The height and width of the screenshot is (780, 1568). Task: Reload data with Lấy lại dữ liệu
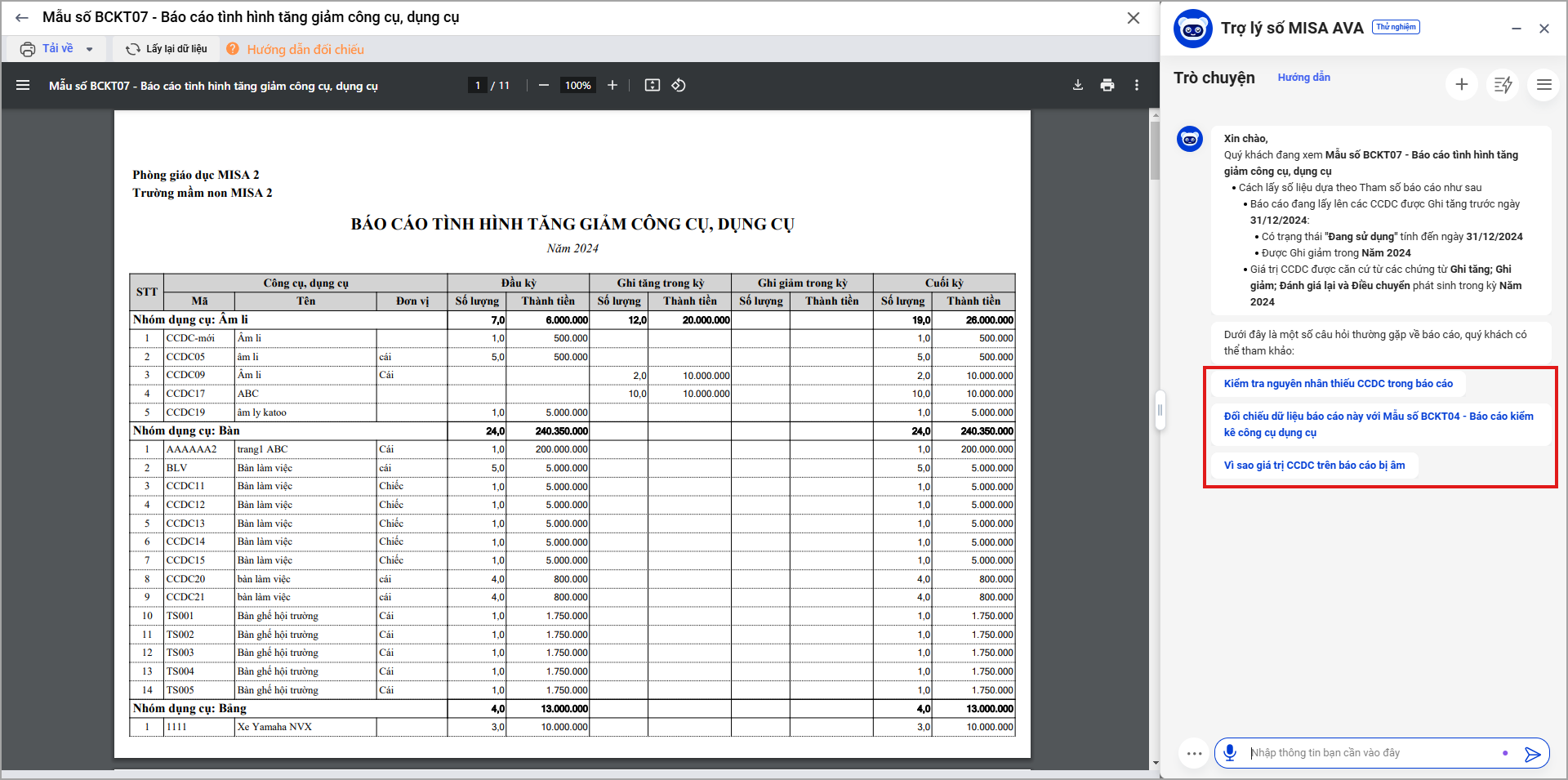coord(167,49)
